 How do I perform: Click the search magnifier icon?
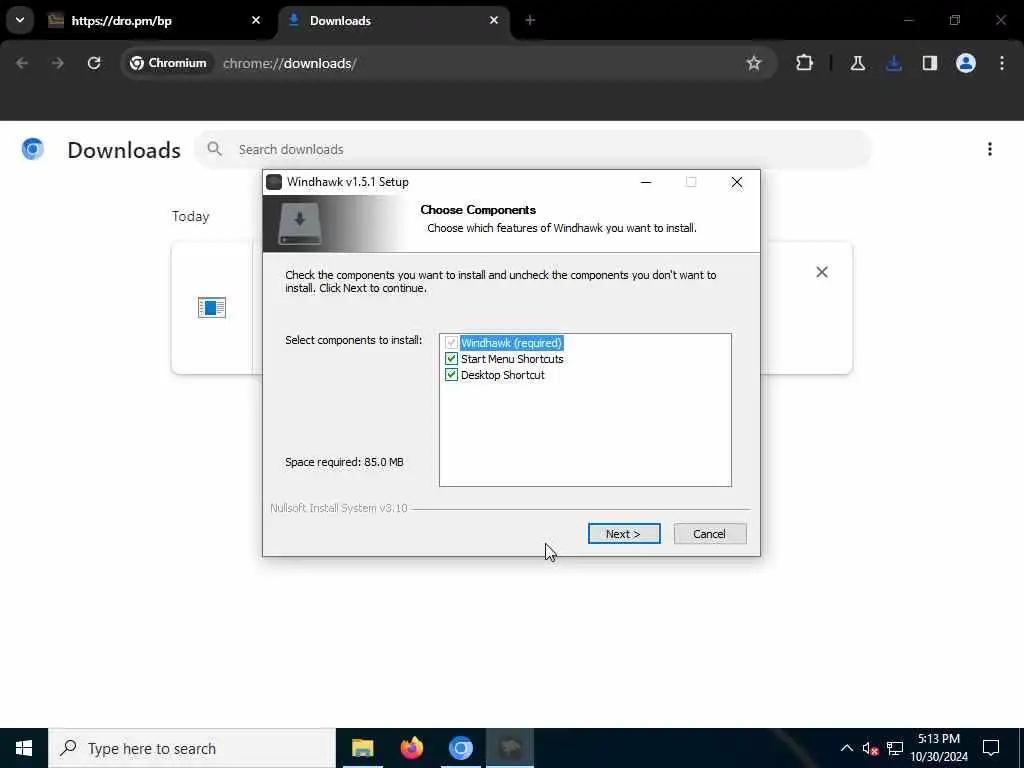[214, 150]
